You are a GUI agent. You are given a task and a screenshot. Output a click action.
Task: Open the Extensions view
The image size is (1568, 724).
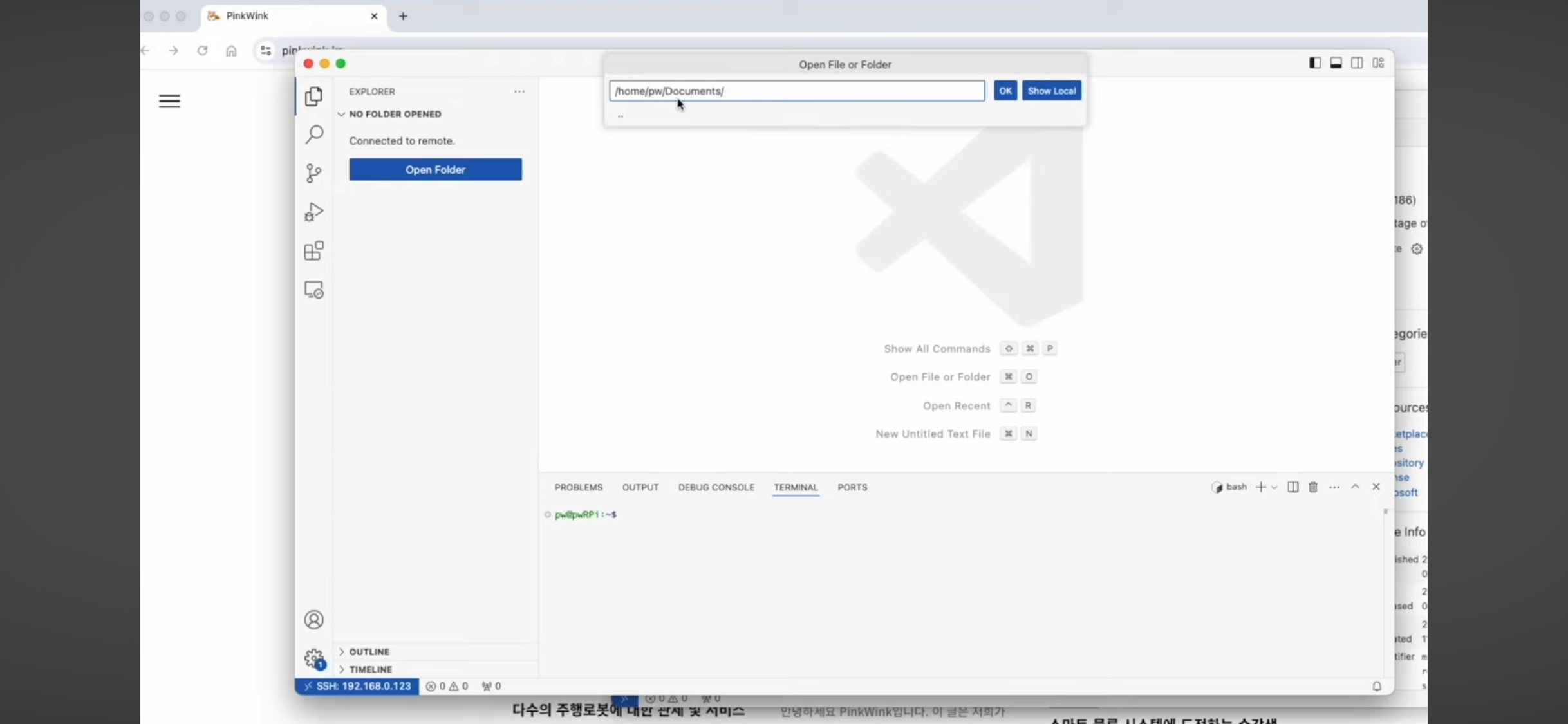(313, 251)
